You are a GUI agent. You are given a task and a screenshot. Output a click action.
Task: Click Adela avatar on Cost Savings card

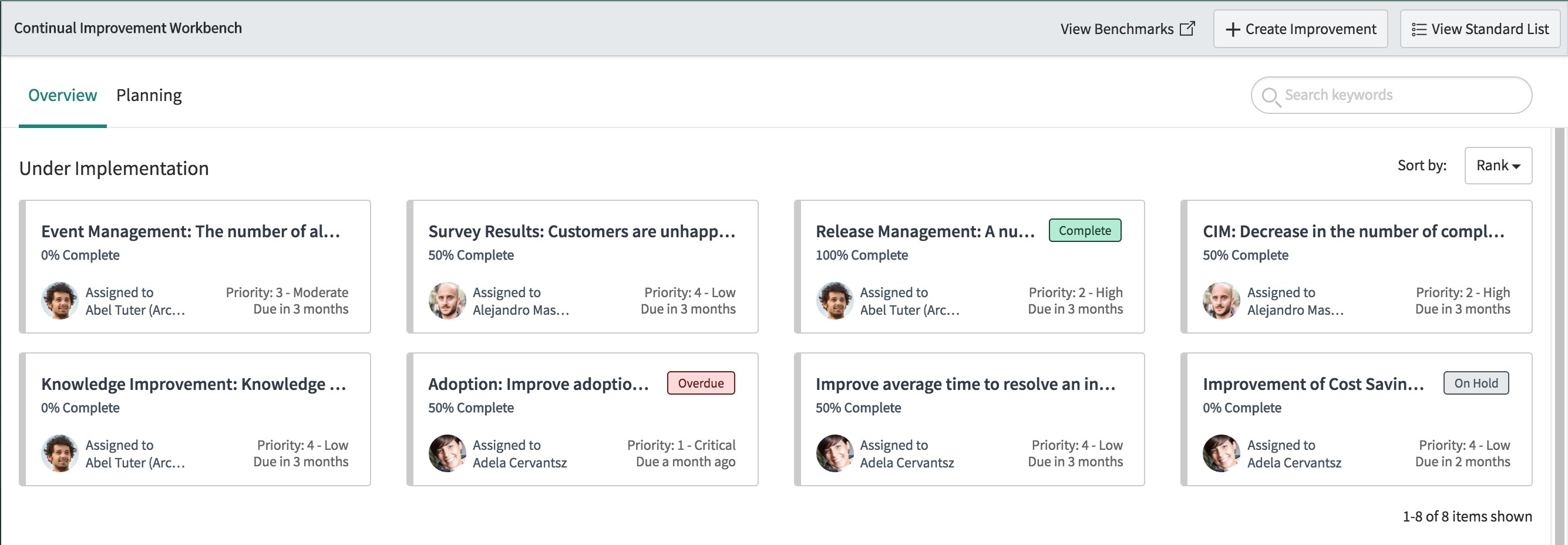click(1222, 453)
